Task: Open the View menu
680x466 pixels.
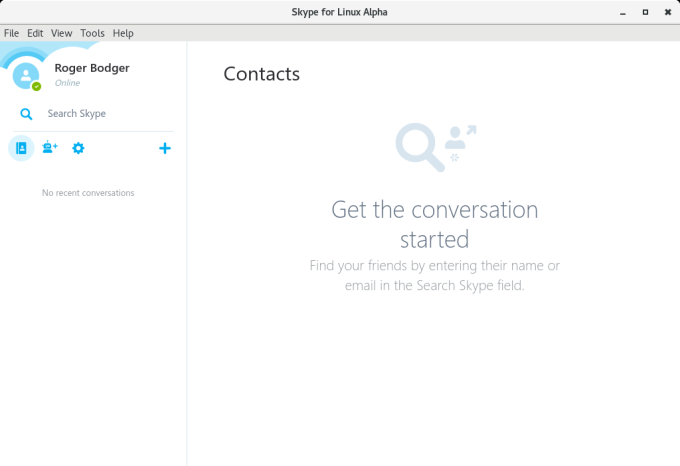Action: (x=62, y=33)
